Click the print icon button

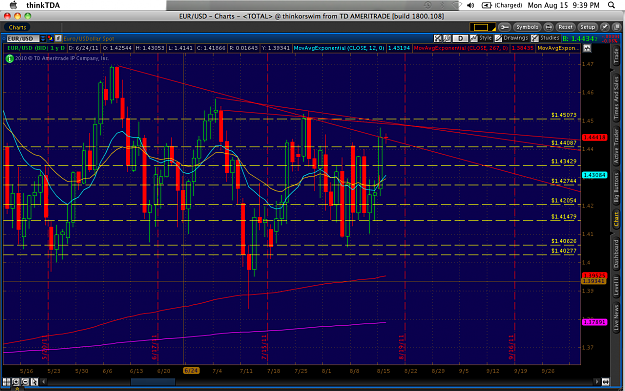point(548,27)
